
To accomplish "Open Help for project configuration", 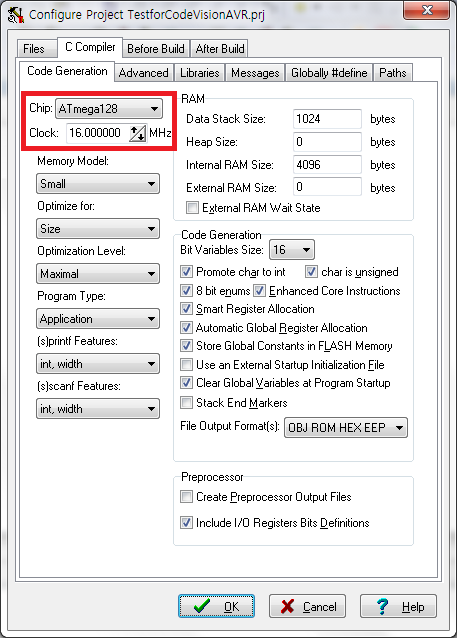I will tap(398, 606).
